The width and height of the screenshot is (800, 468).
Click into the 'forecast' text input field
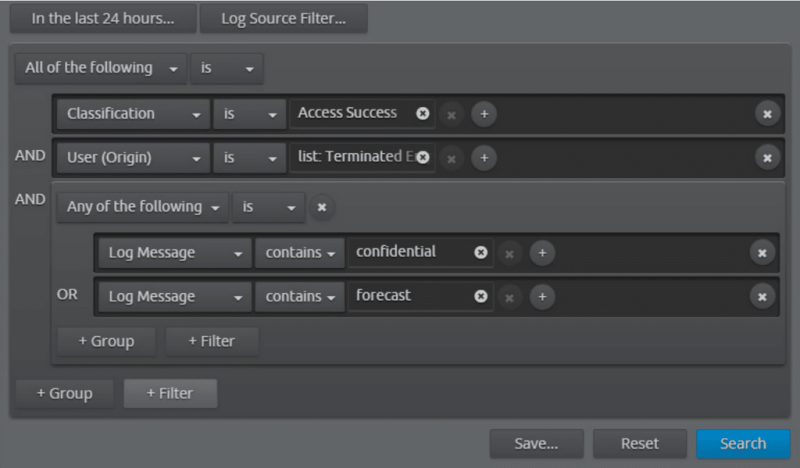click(x=410, y=296)
